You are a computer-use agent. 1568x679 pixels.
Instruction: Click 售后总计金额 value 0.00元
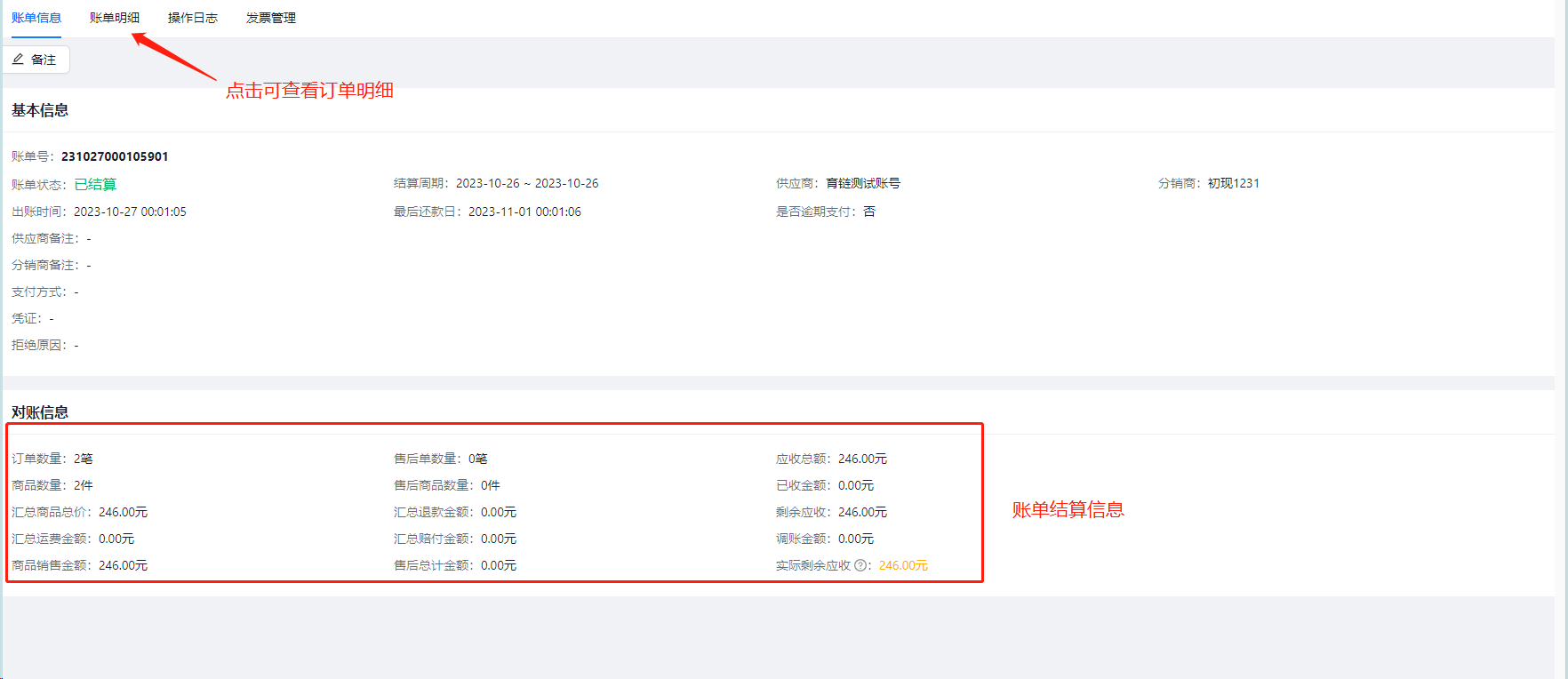point(499,565)
